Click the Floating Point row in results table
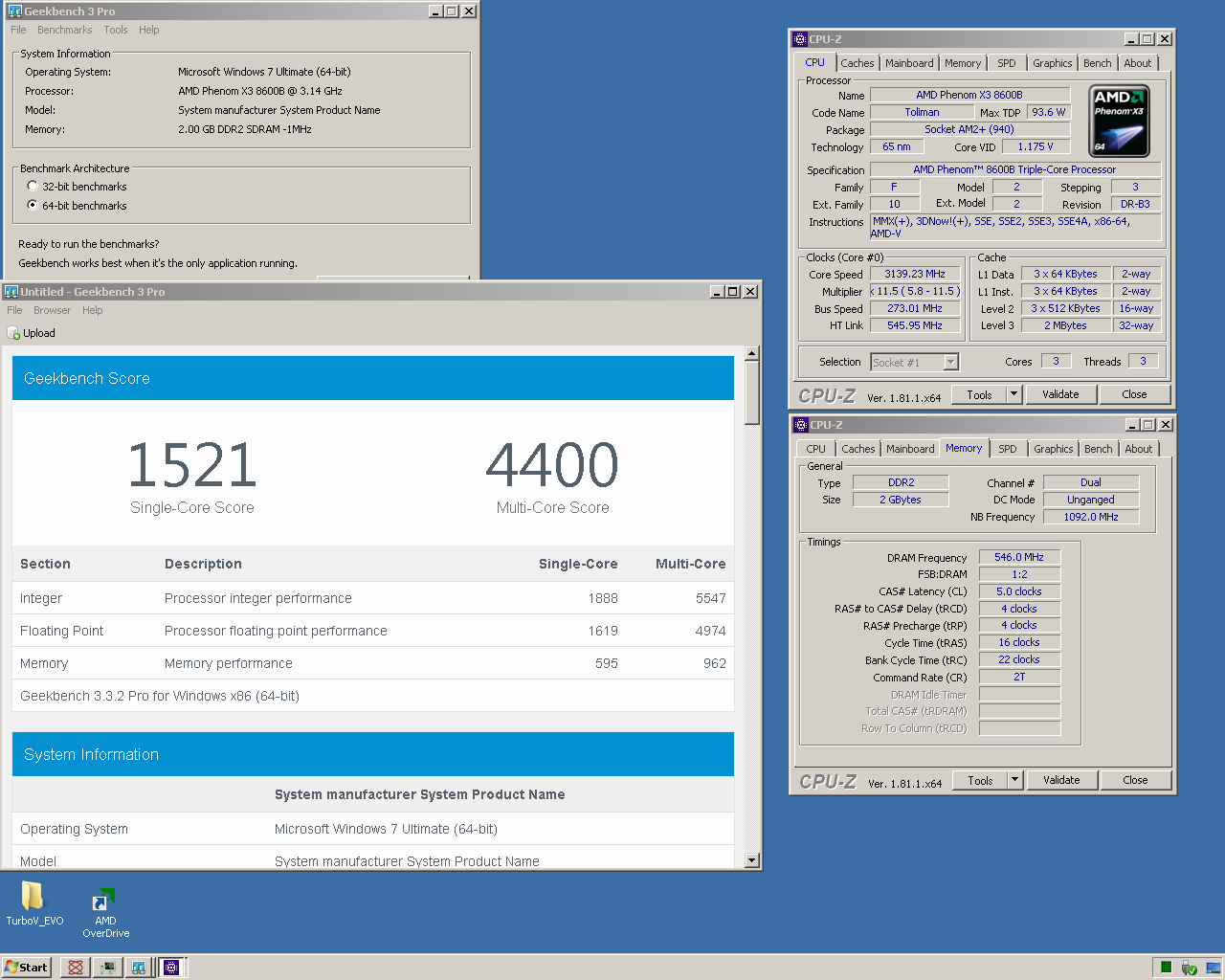1225x980 pixels. (373, 631)
